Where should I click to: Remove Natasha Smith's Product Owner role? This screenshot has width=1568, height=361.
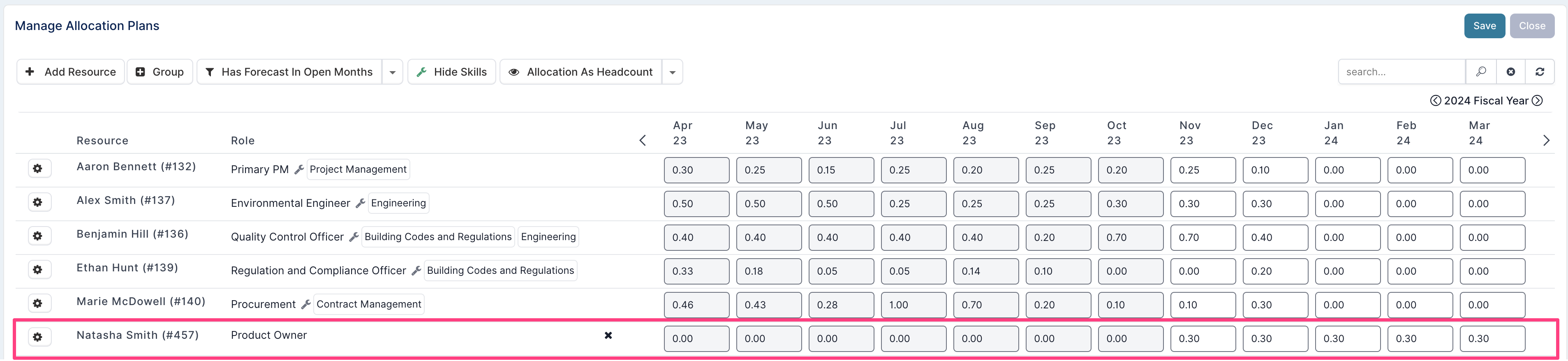click(x=608, y=336)
